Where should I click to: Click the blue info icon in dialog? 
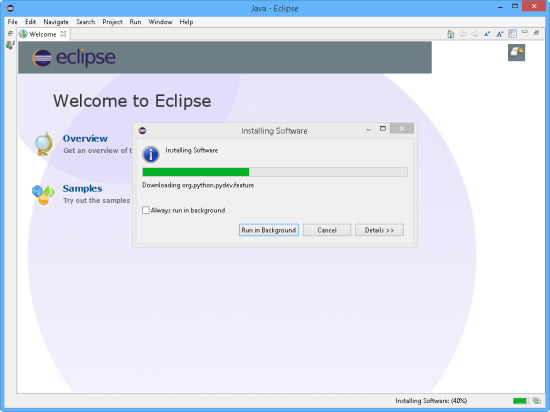(x=151, y=154)
